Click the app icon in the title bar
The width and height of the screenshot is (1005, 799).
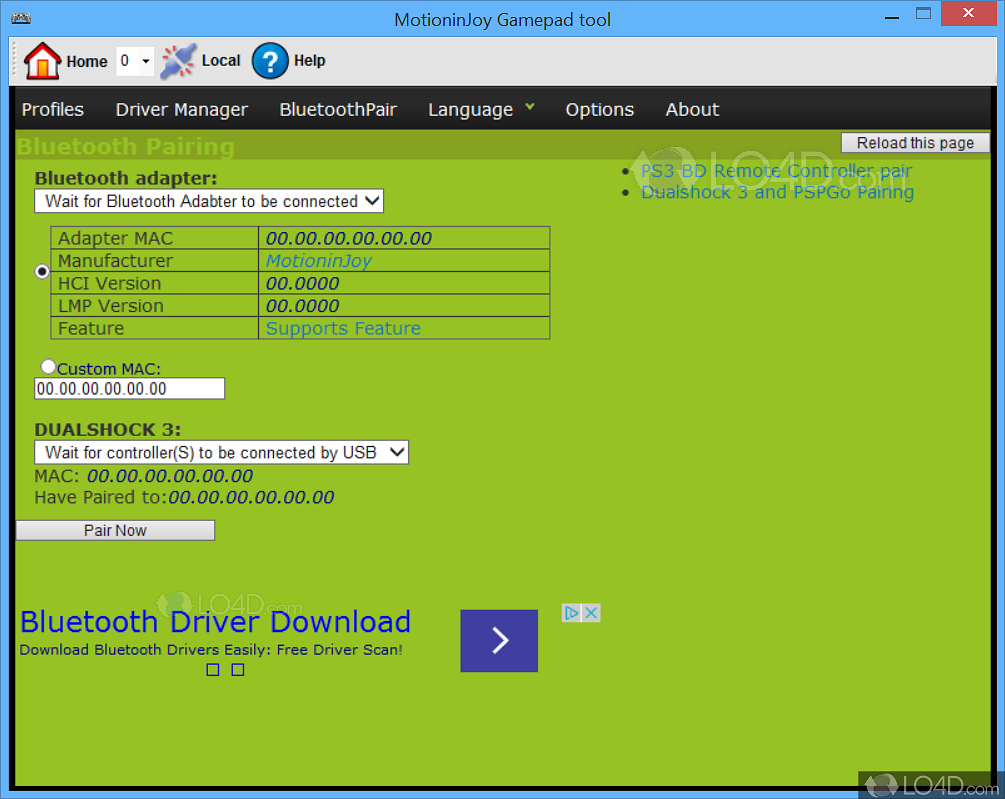[x=19, y=19]
